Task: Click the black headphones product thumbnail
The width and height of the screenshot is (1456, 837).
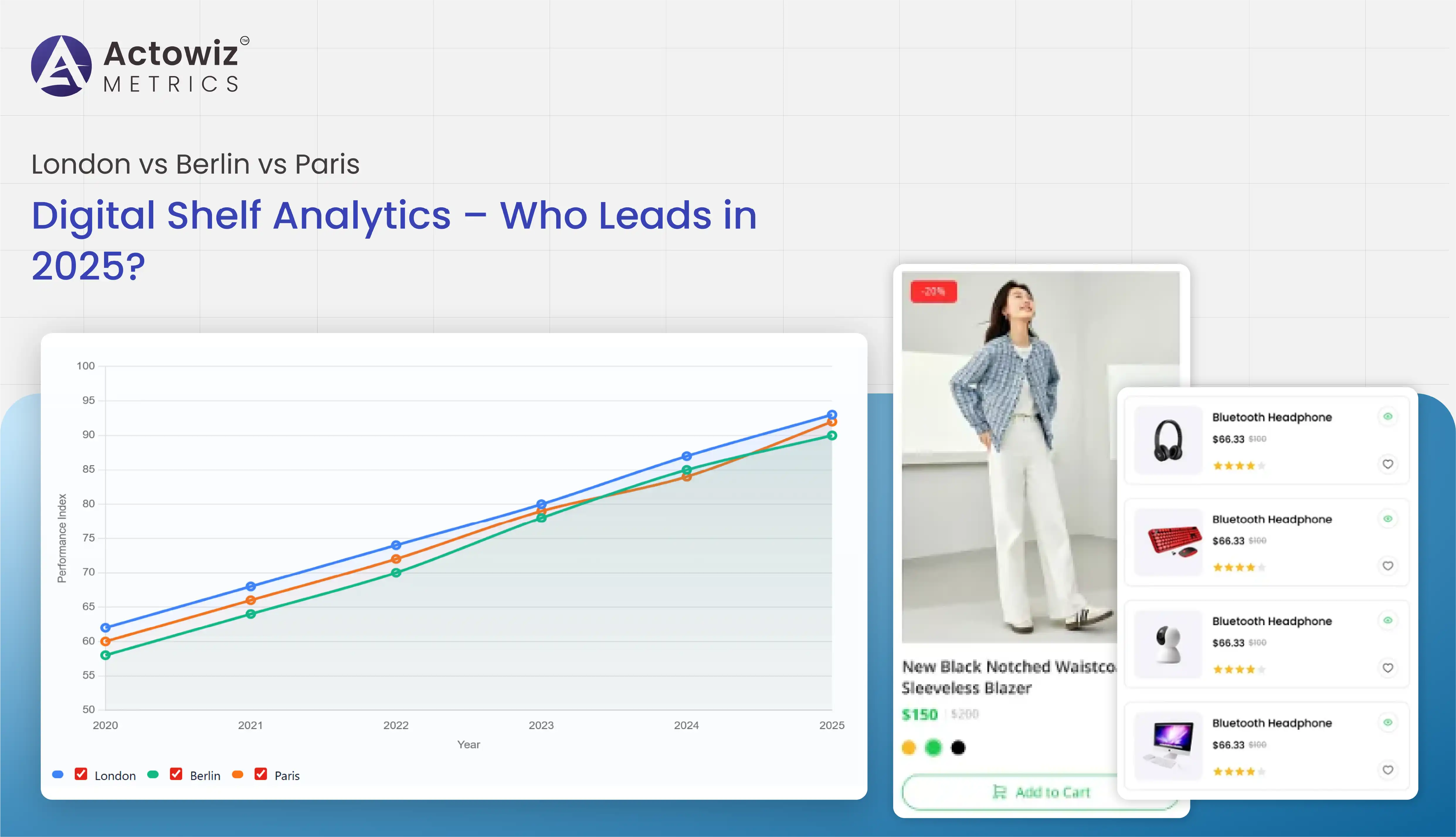Action: pyautogui.click(x=1168, y=440)
